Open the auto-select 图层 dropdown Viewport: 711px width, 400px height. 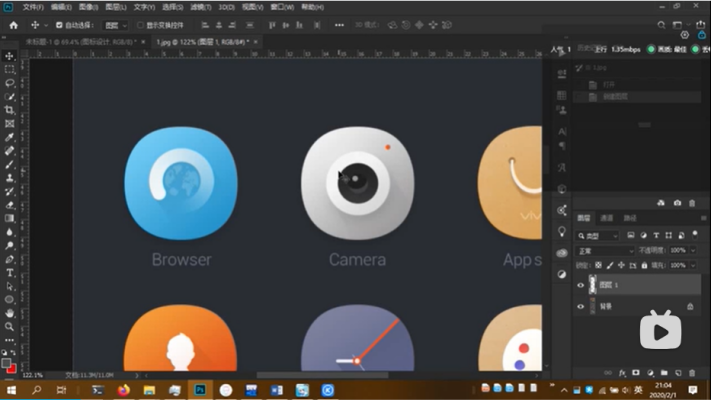(x=116, y=25)
